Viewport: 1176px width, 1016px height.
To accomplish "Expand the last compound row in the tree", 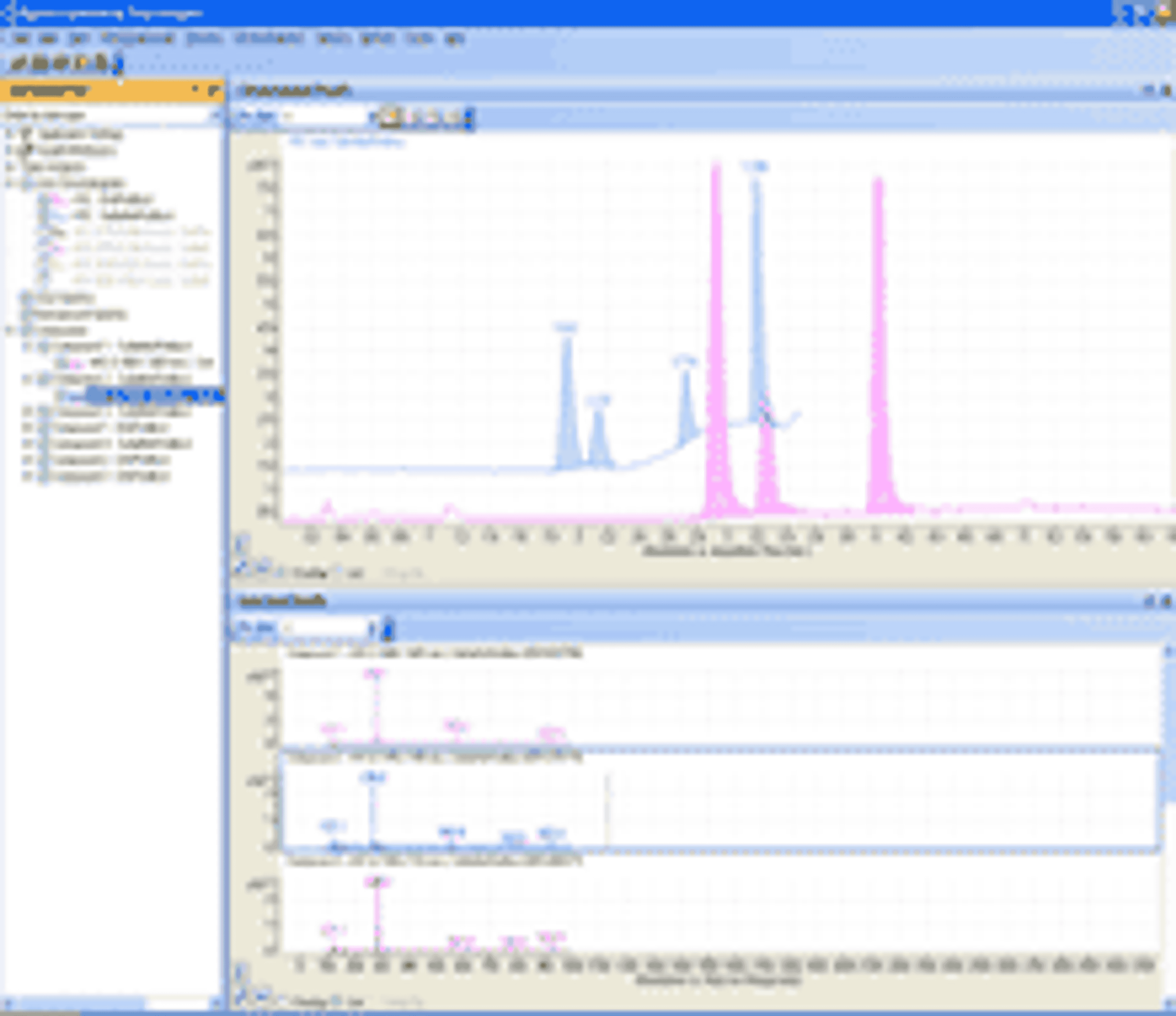I will click(27, 476).
